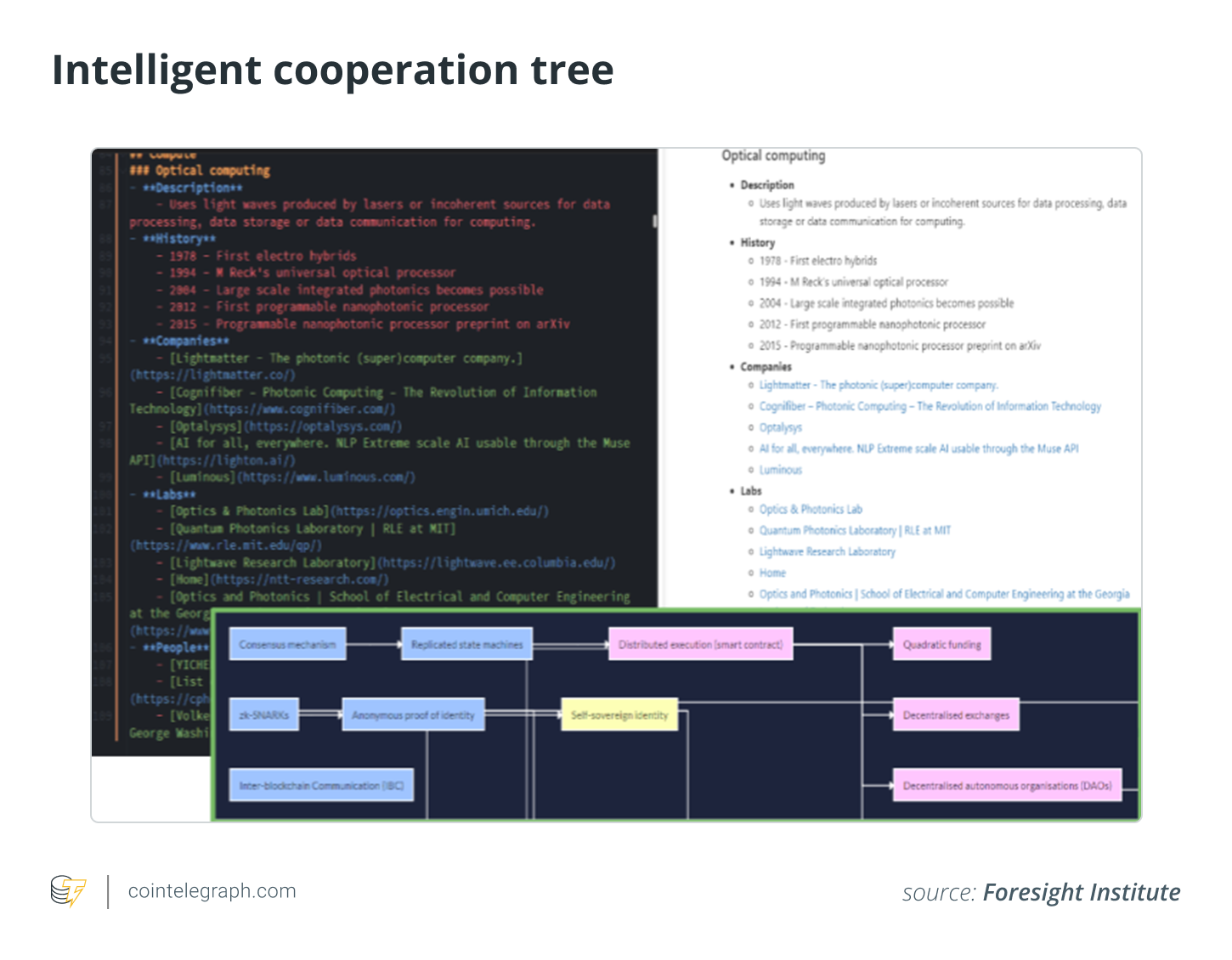Select the Replicated state machines node
The image size is (1232, 960).
(x=466, y=645)
